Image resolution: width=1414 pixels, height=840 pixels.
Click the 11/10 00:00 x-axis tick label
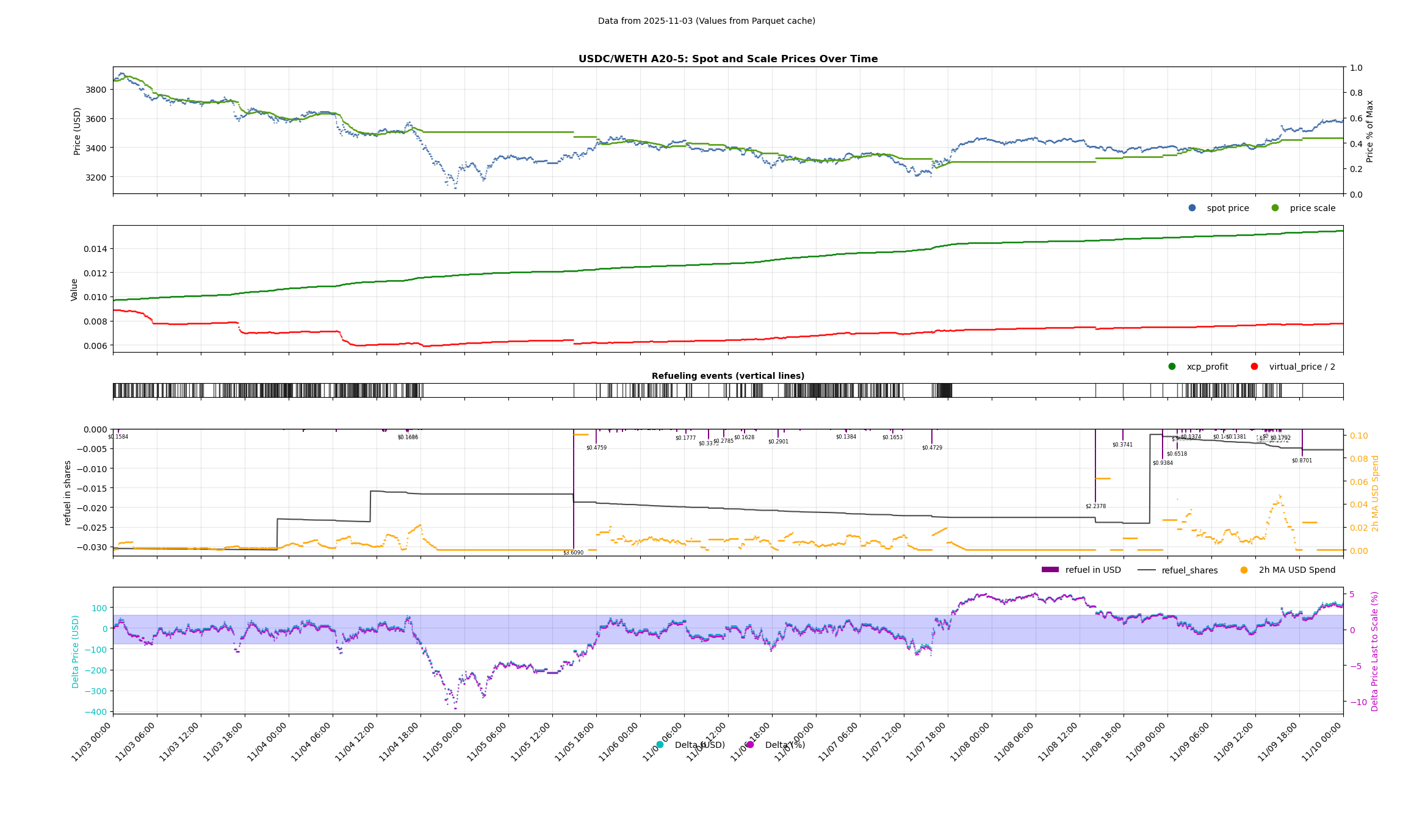pos(1322,742)
